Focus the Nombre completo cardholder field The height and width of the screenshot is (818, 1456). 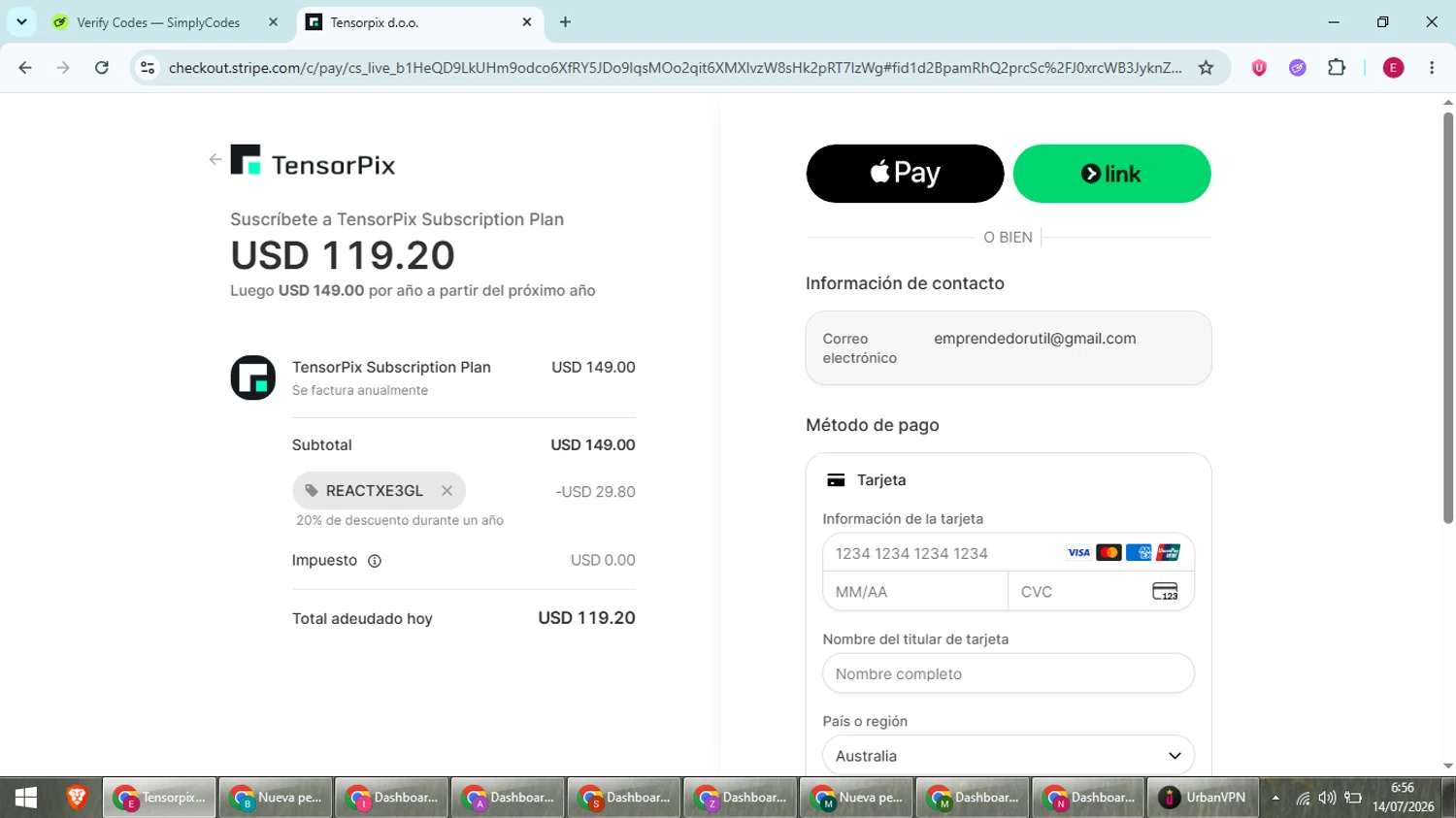coord(1009,673)
